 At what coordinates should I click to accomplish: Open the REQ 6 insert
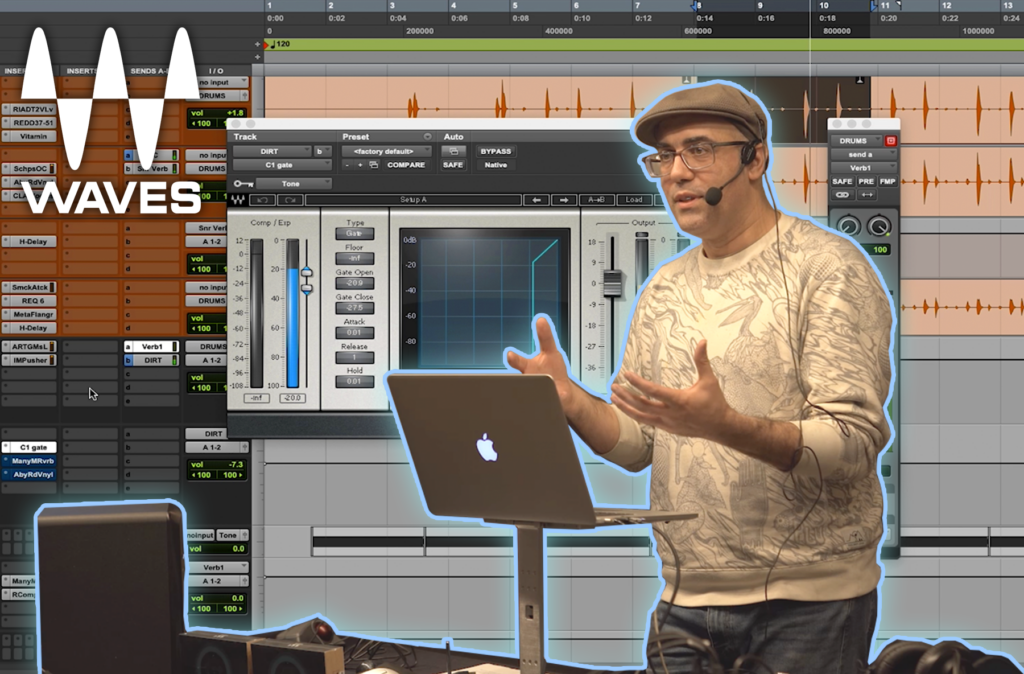29,301
